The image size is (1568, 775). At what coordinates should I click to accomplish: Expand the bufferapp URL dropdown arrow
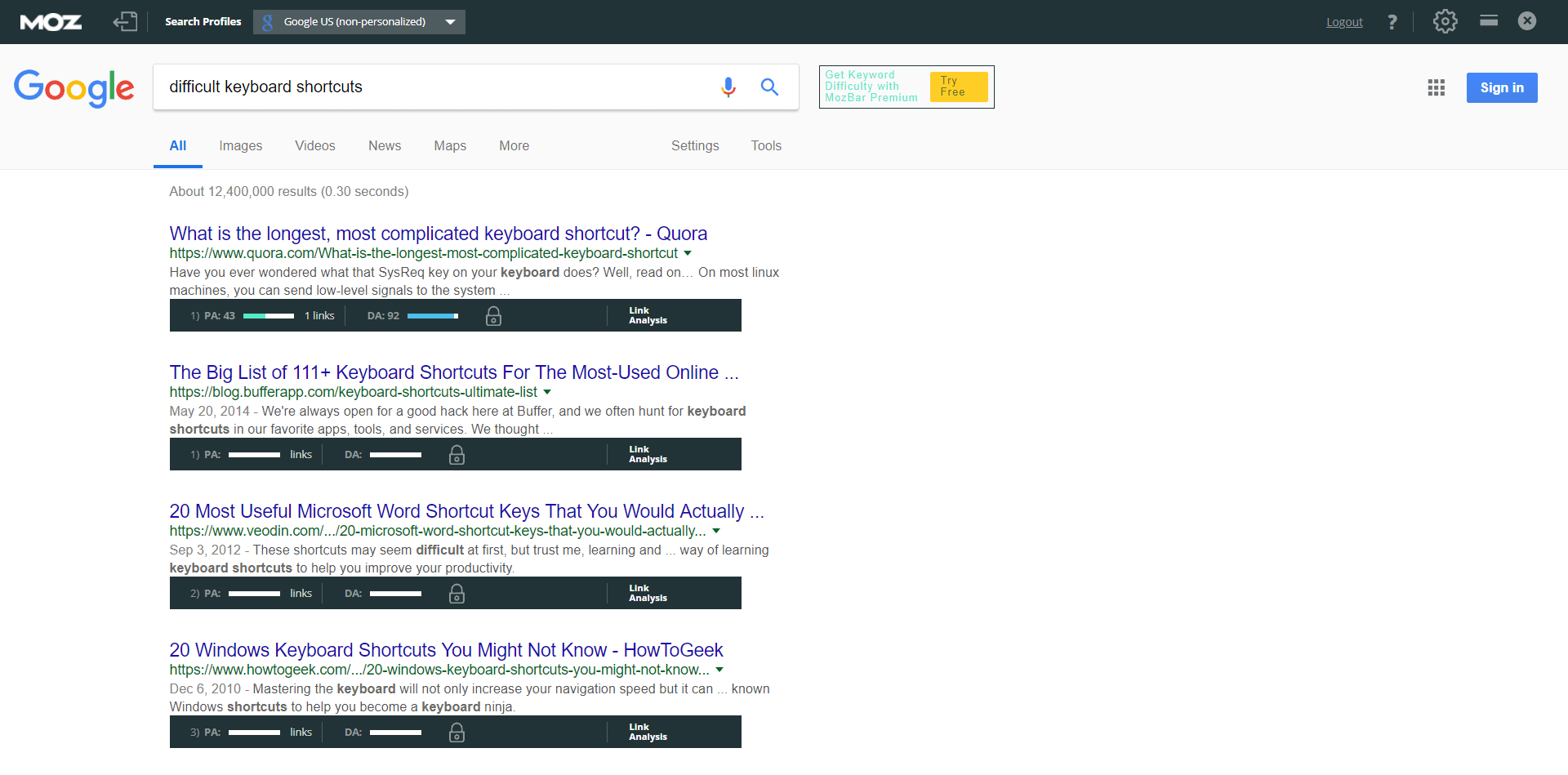[547, 392]
